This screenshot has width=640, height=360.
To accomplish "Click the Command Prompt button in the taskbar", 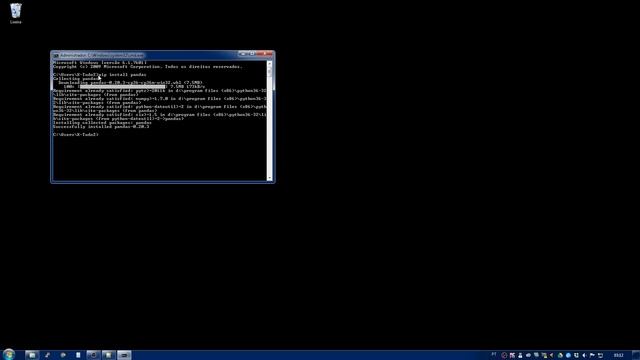I will click(124, 355).
